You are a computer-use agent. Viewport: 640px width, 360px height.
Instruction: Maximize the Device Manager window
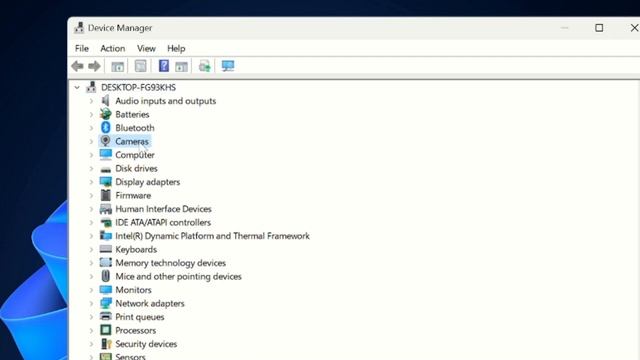click(x=599, y=28)
